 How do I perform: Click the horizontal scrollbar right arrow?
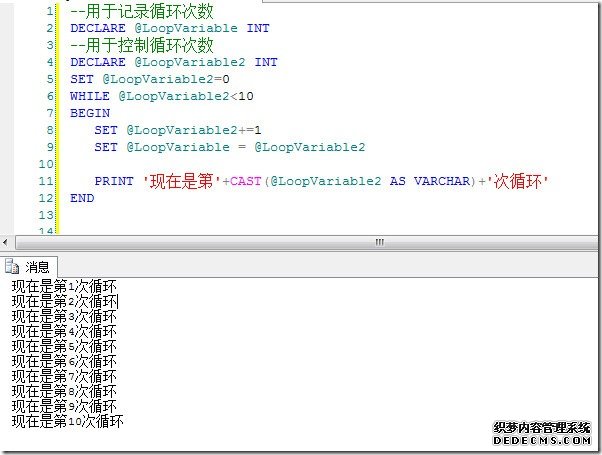(x=595, y=243)
